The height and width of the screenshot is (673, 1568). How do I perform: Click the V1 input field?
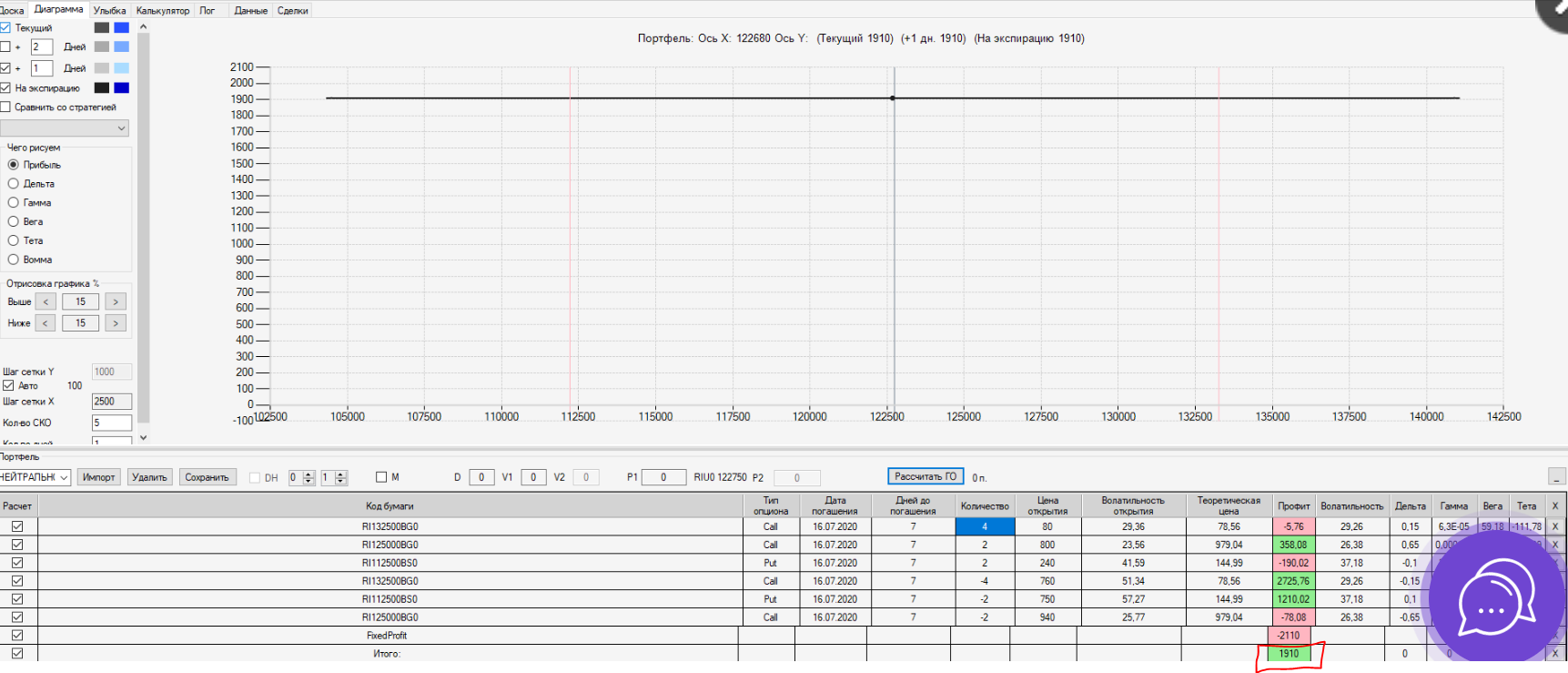pyautogui.click(x=533, y=477)
